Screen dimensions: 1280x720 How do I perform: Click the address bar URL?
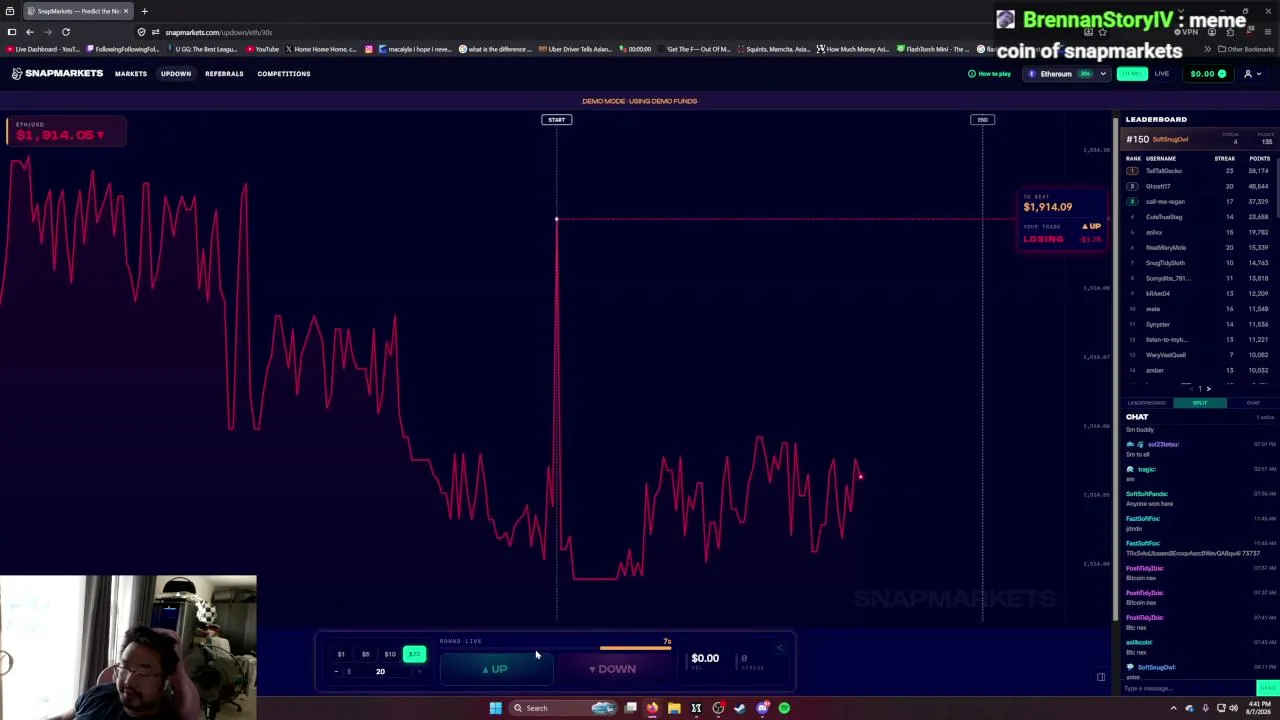click(x=218, y=32)
